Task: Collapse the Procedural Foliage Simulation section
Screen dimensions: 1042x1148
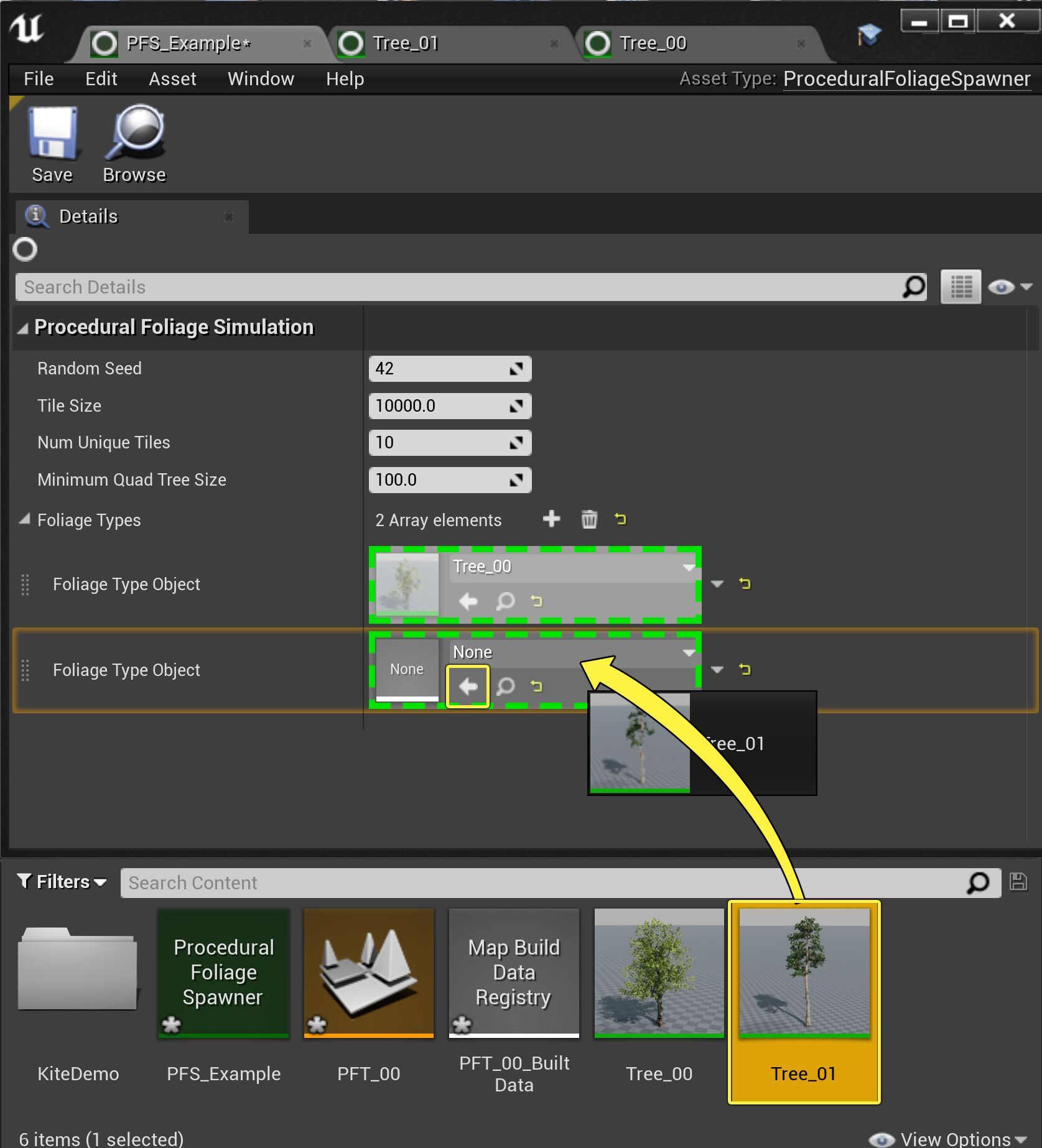Action: pos(24,328)
